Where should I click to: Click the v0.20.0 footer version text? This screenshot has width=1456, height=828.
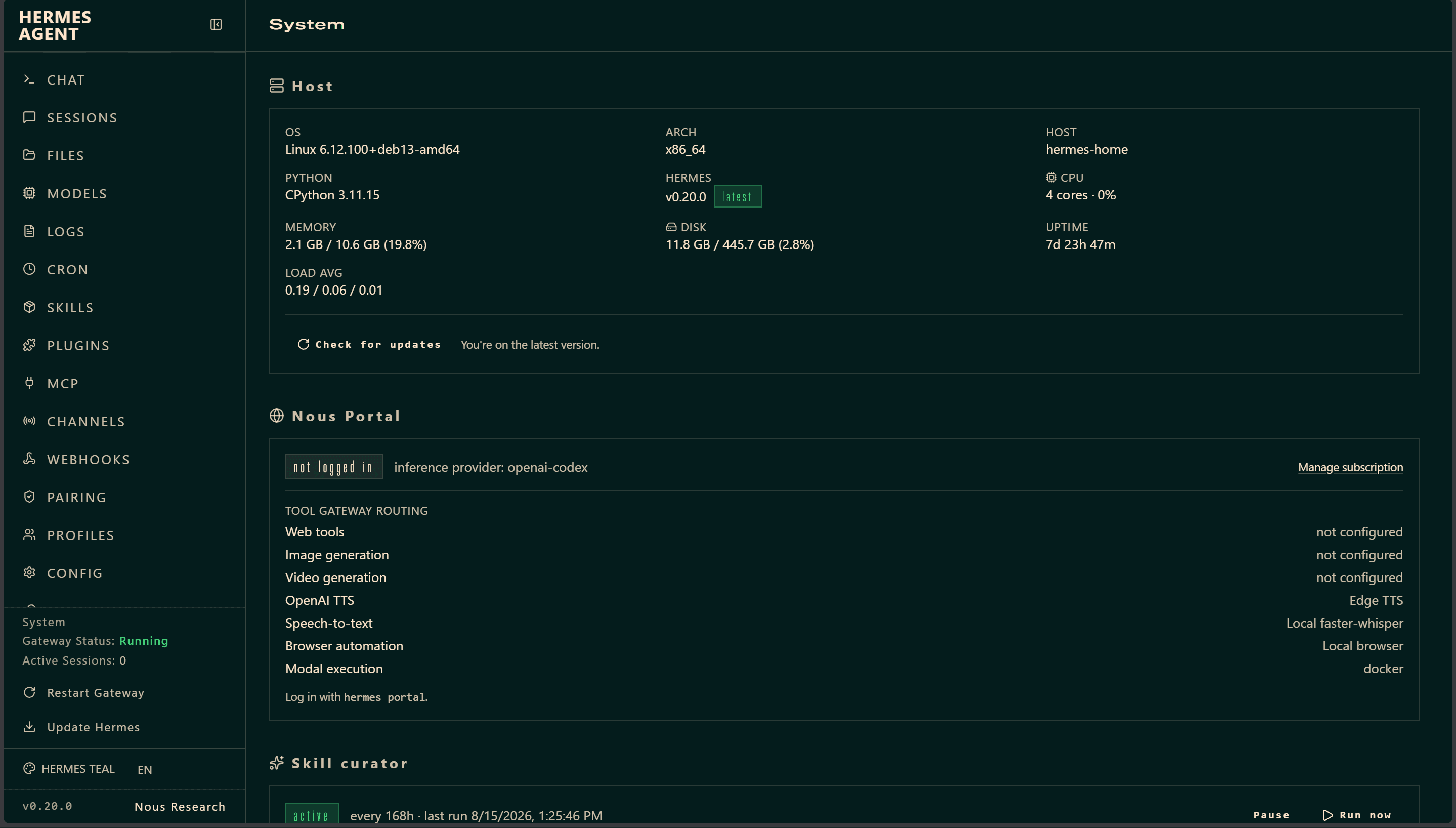(47, 806)
